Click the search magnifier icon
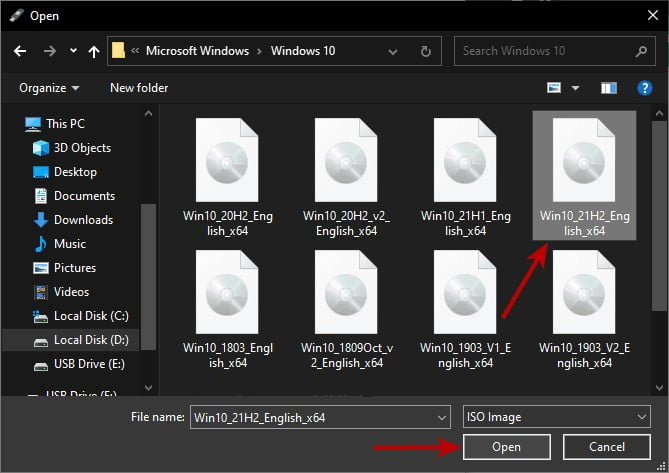 click(641, 52)
